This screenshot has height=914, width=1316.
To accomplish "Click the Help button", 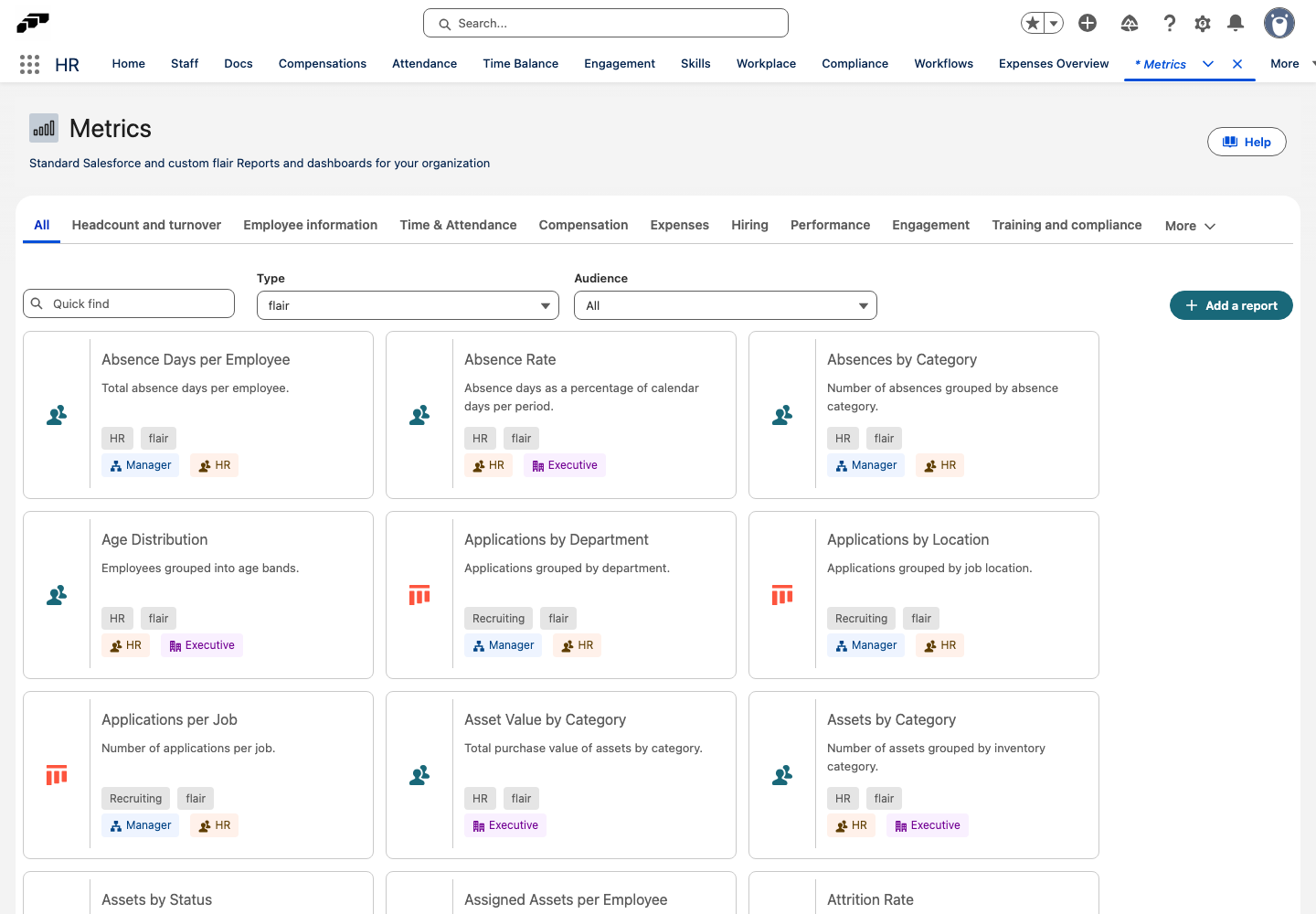I will click(x=1247, y=142).
